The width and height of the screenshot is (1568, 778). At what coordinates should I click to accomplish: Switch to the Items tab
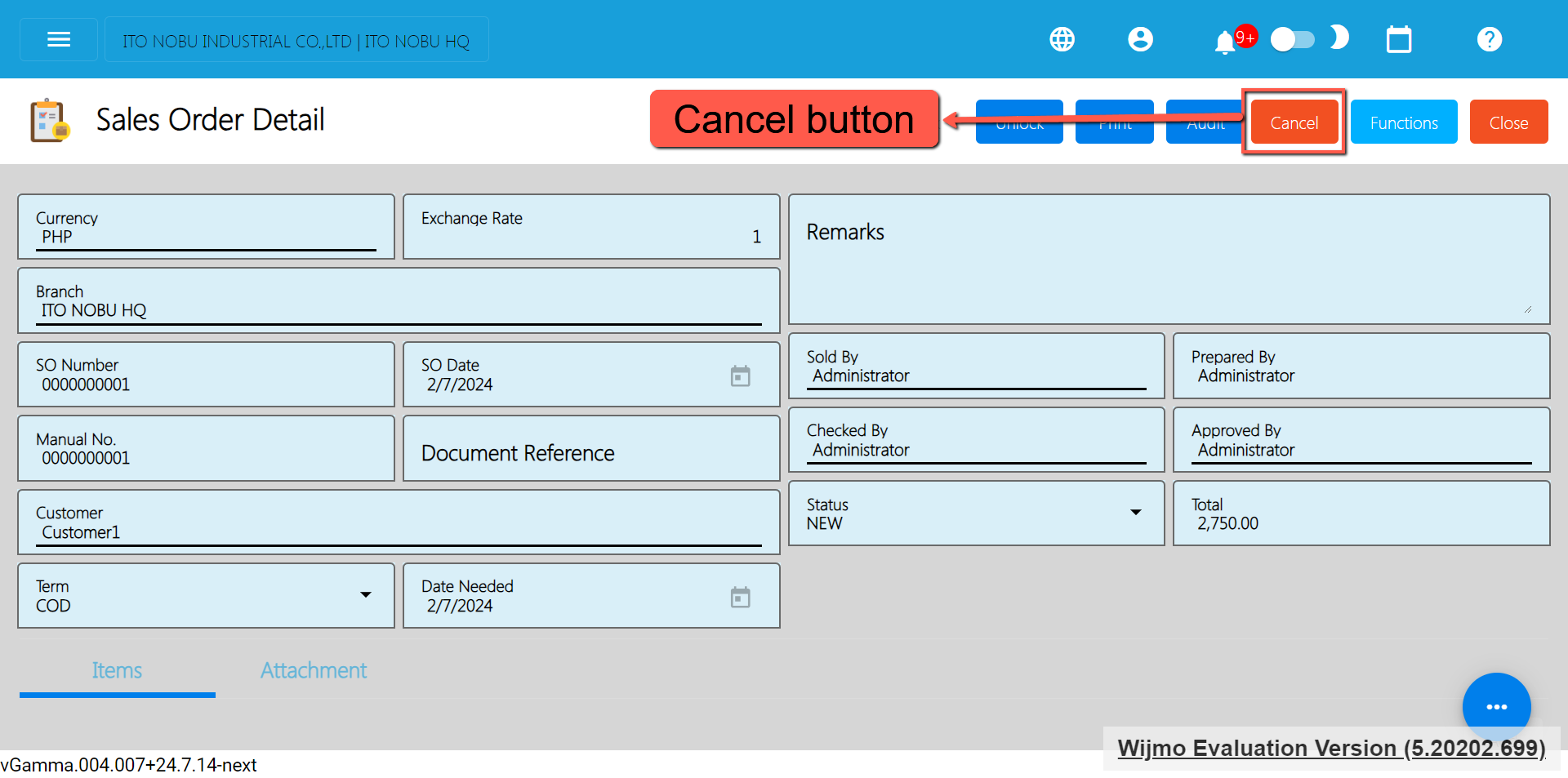(117, 670)
